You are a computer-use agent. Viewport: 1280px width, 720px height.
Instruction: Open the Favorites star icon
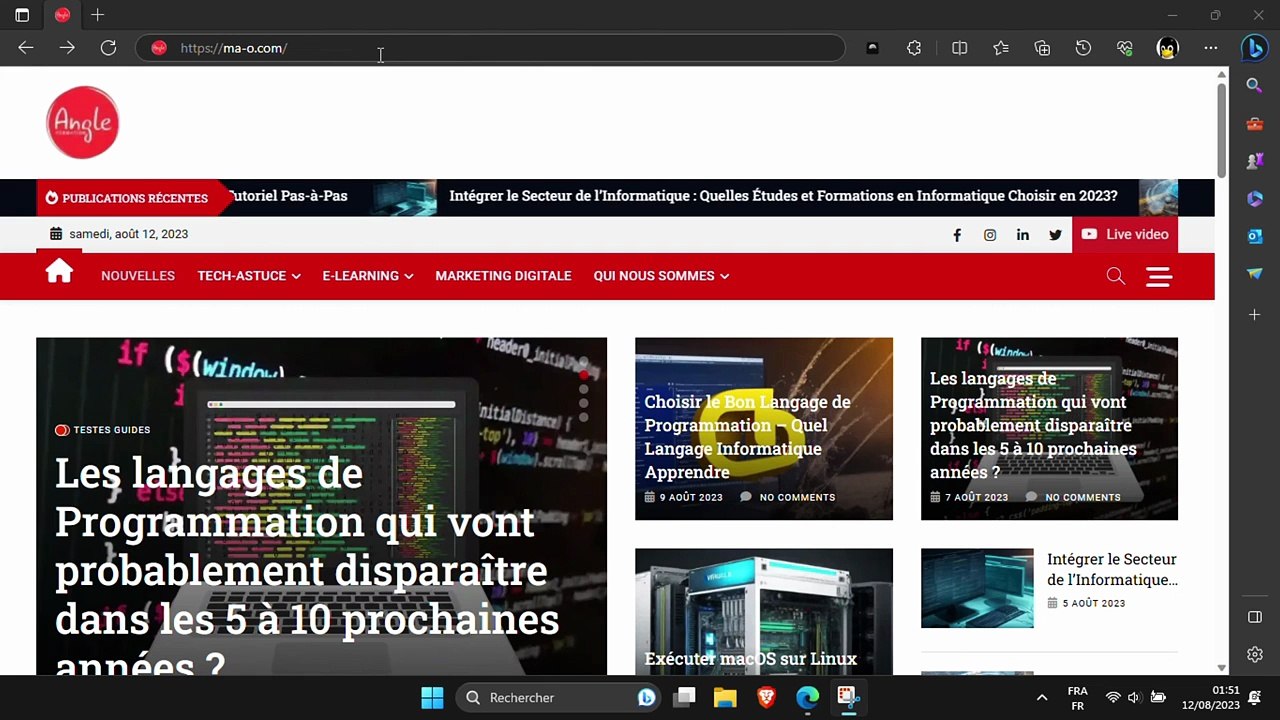tap(1001, 48)
